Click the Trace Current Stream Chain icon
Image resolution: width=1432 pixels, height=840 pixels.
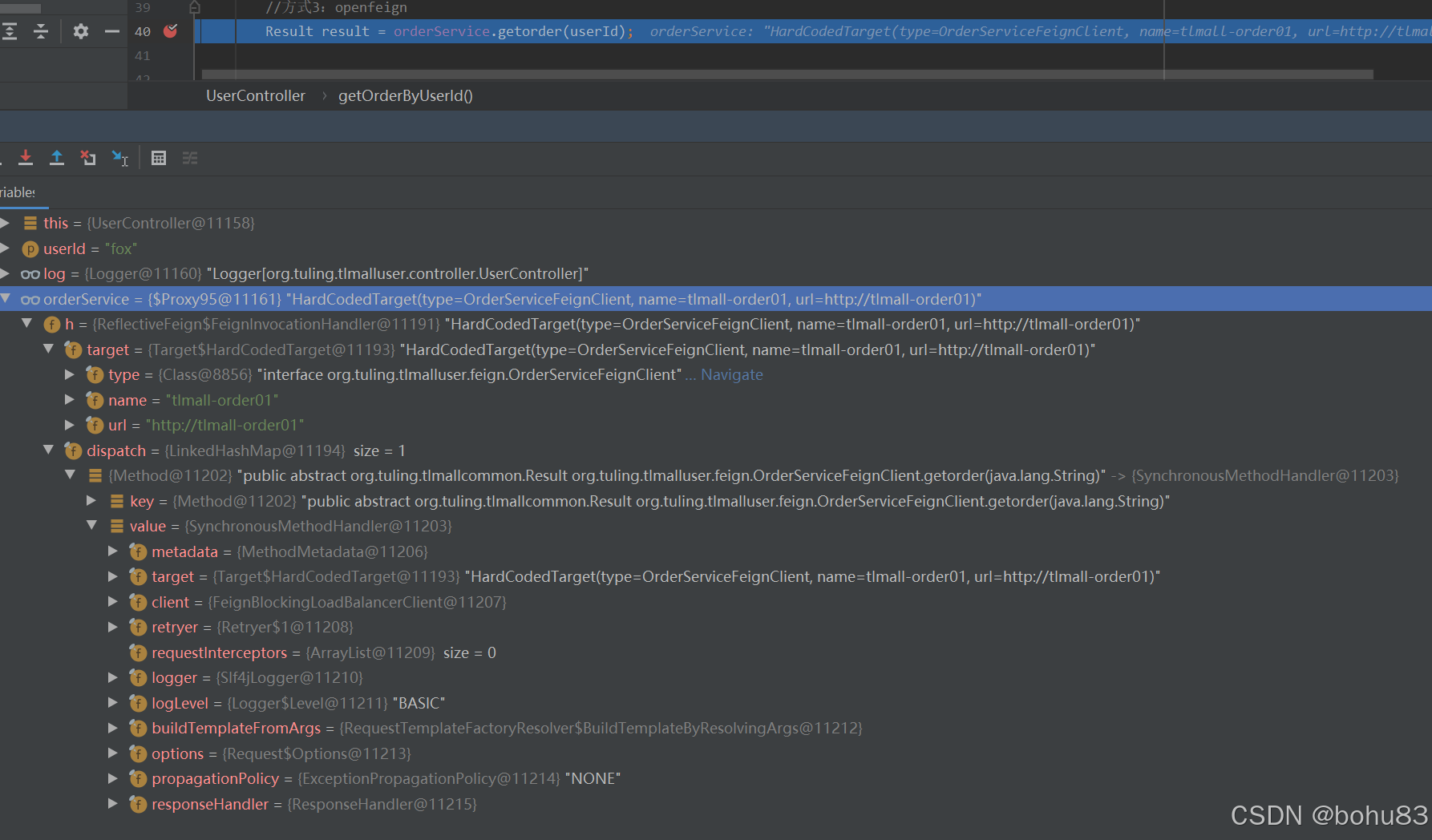(x=190, y=158)
